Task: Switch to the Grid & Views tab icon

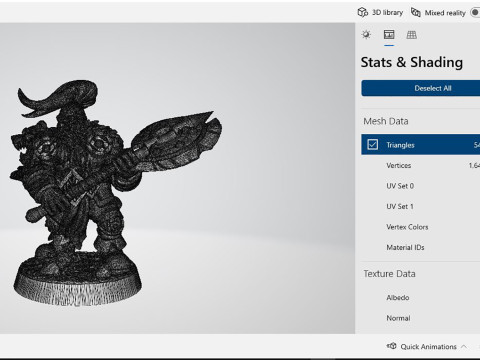Action: (412, 35)
